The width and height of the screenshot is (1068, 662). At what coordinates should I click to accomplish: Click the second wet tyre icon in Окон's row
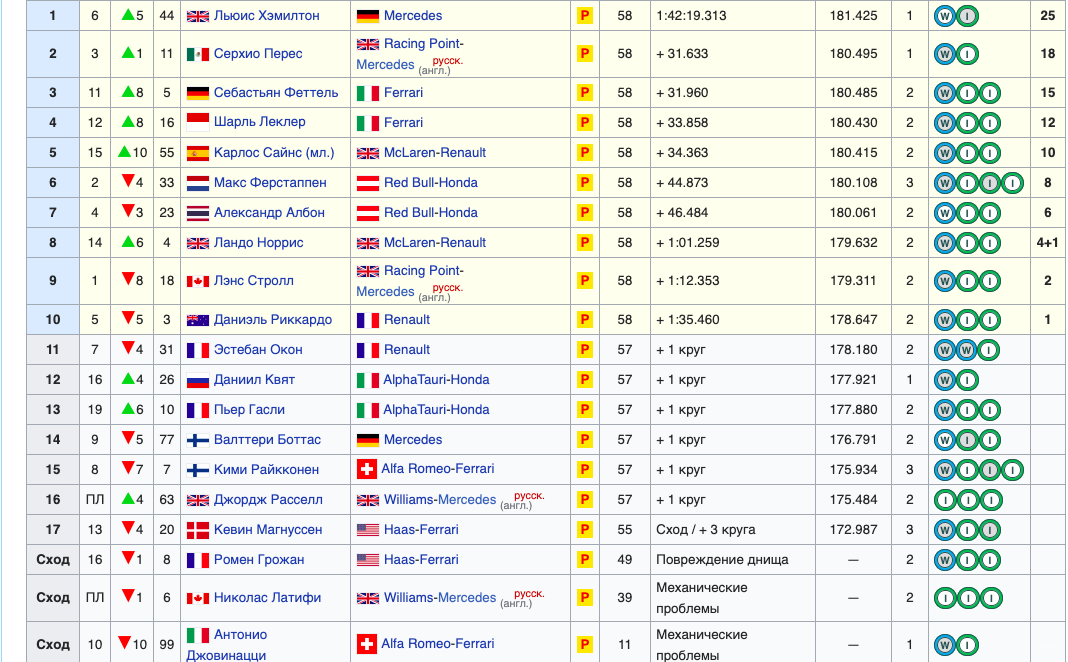click(x=967, y=350)
